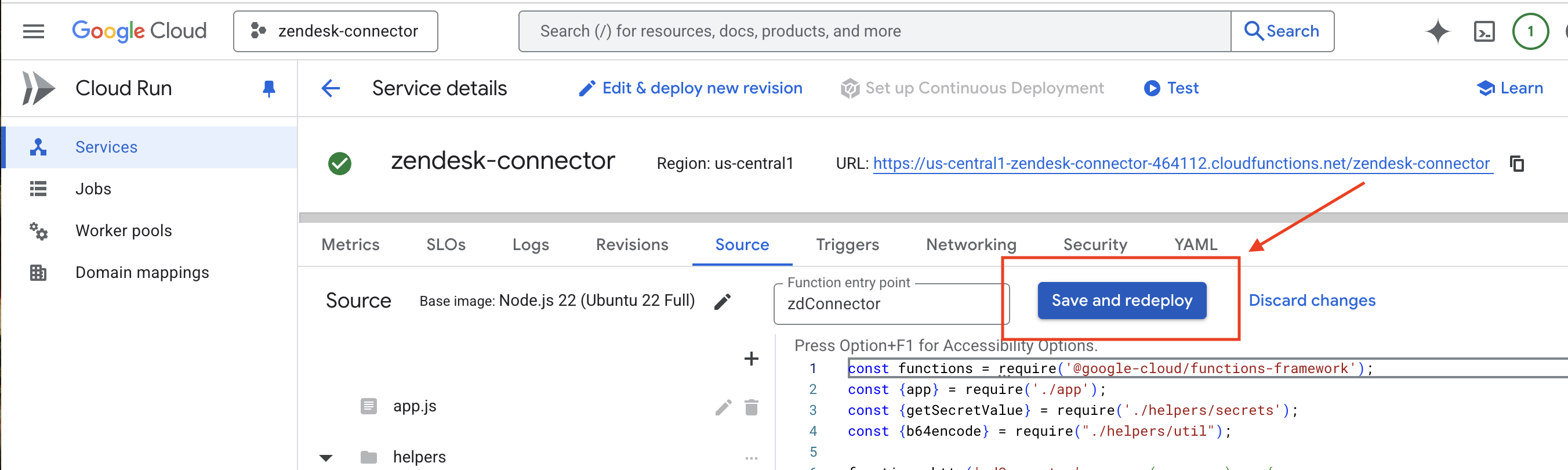
Task: Edit base image with the pencil icon
Action: click(722, 301)
